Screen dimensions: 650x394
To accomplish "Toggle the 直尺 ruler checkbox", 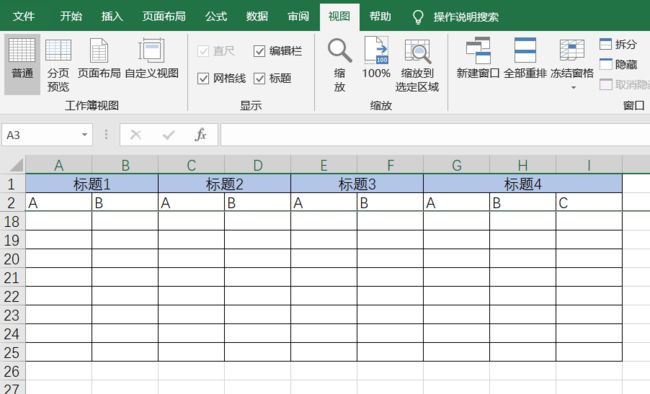I will [x=203, y=51].
